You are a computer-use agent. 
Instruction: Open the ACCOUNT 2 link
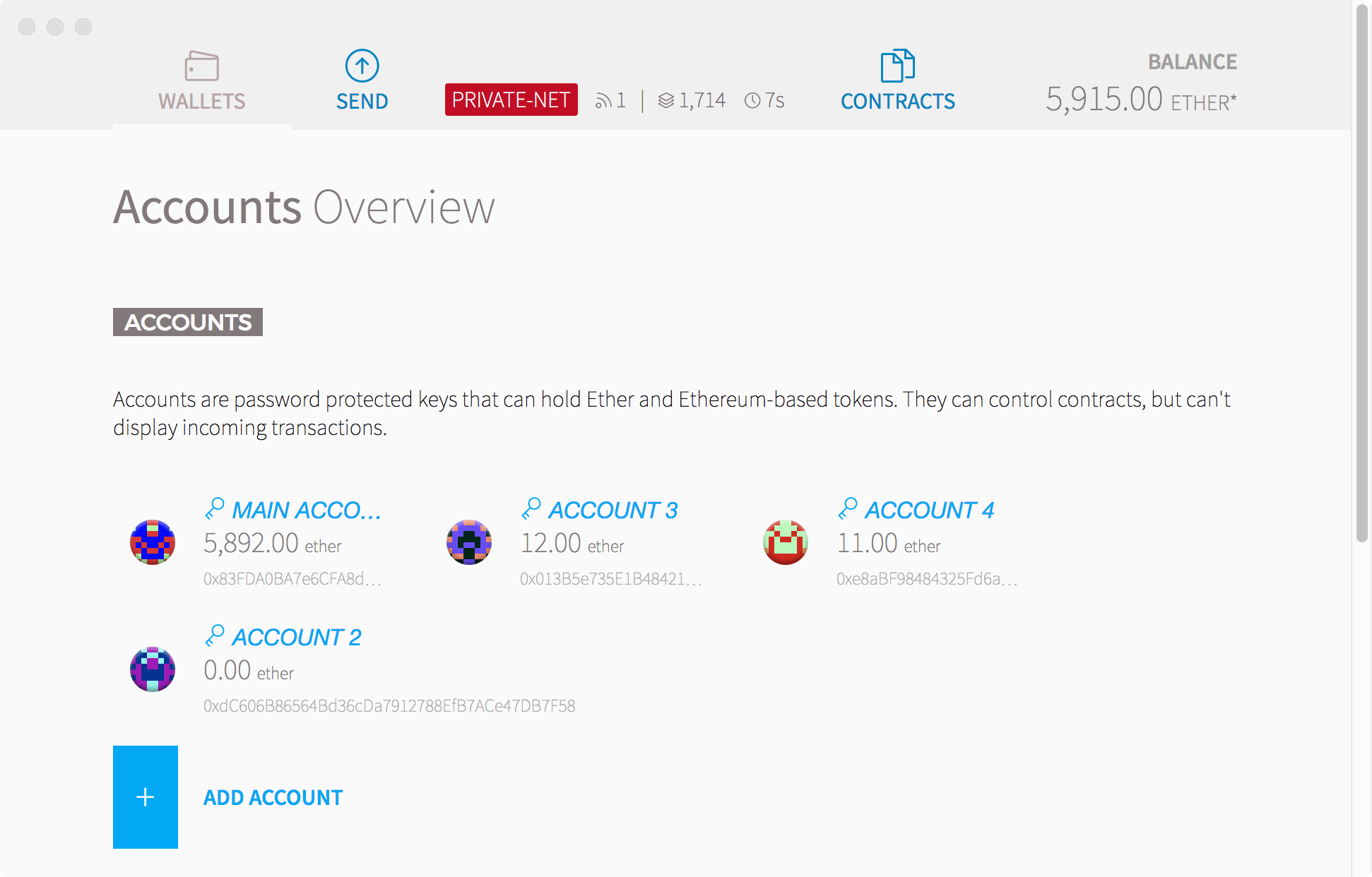point(297,637)
